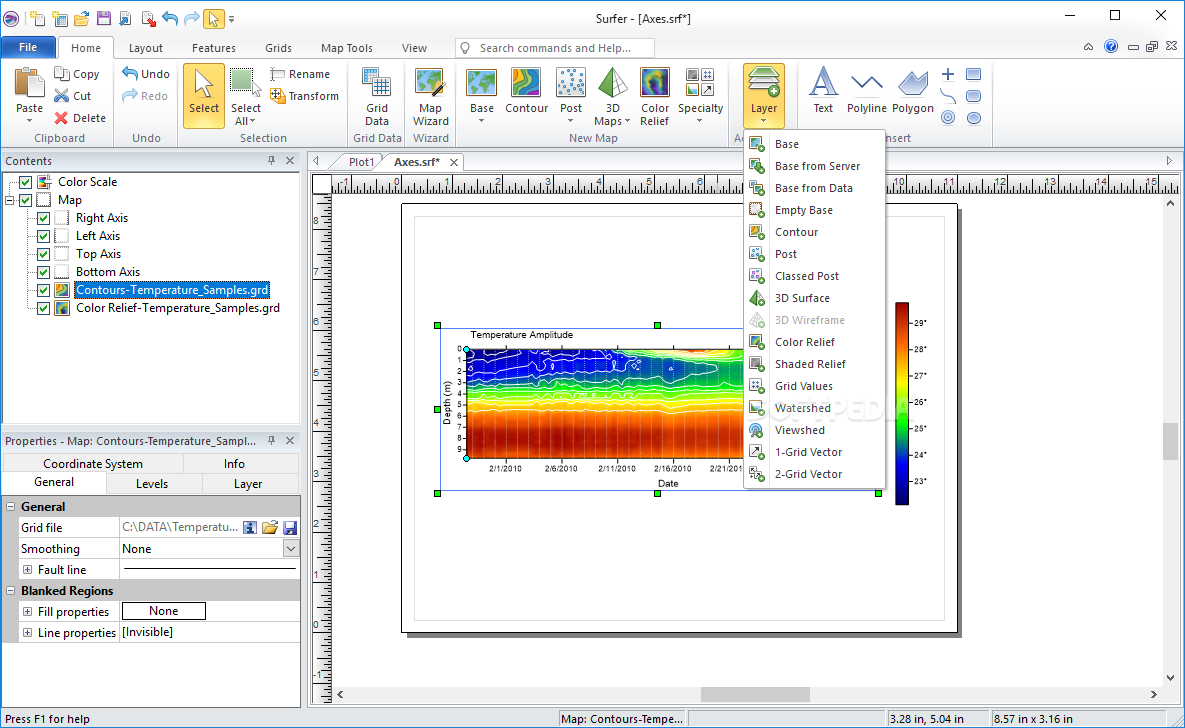The width and height of the screenshot is (1185, 728).
Task: Click the horizontal scrollbar thumb
Action: point(755,694)
